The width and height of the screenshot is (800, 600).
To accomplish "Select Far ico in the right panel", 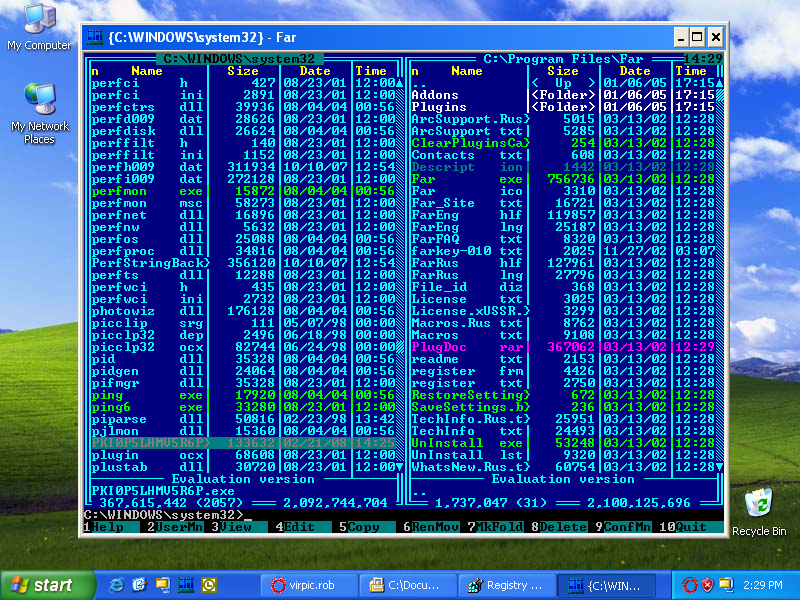I will click(563, 191).
